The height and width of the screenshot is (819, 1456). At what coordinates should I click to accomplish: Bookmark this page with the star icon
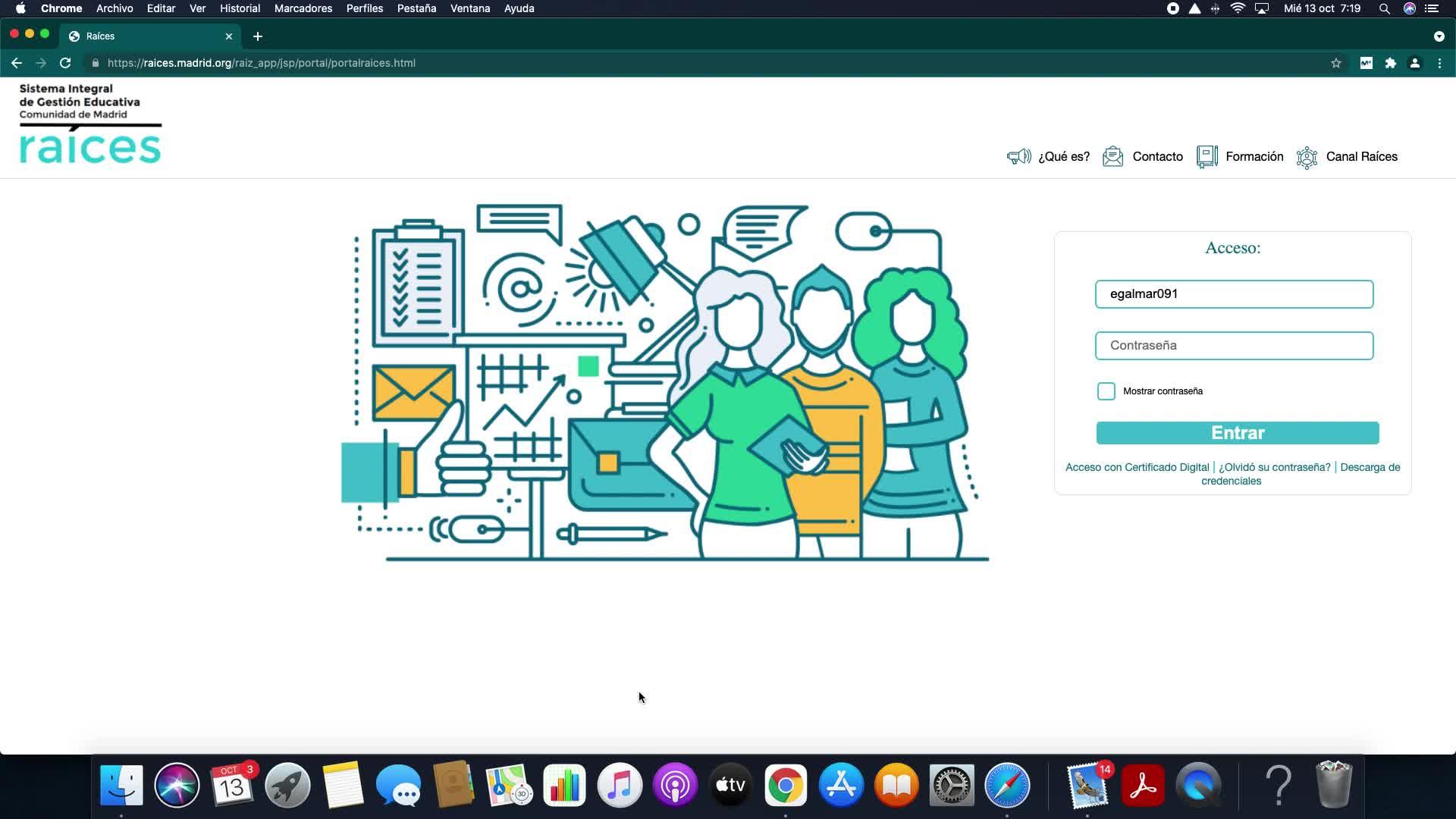1336,63
